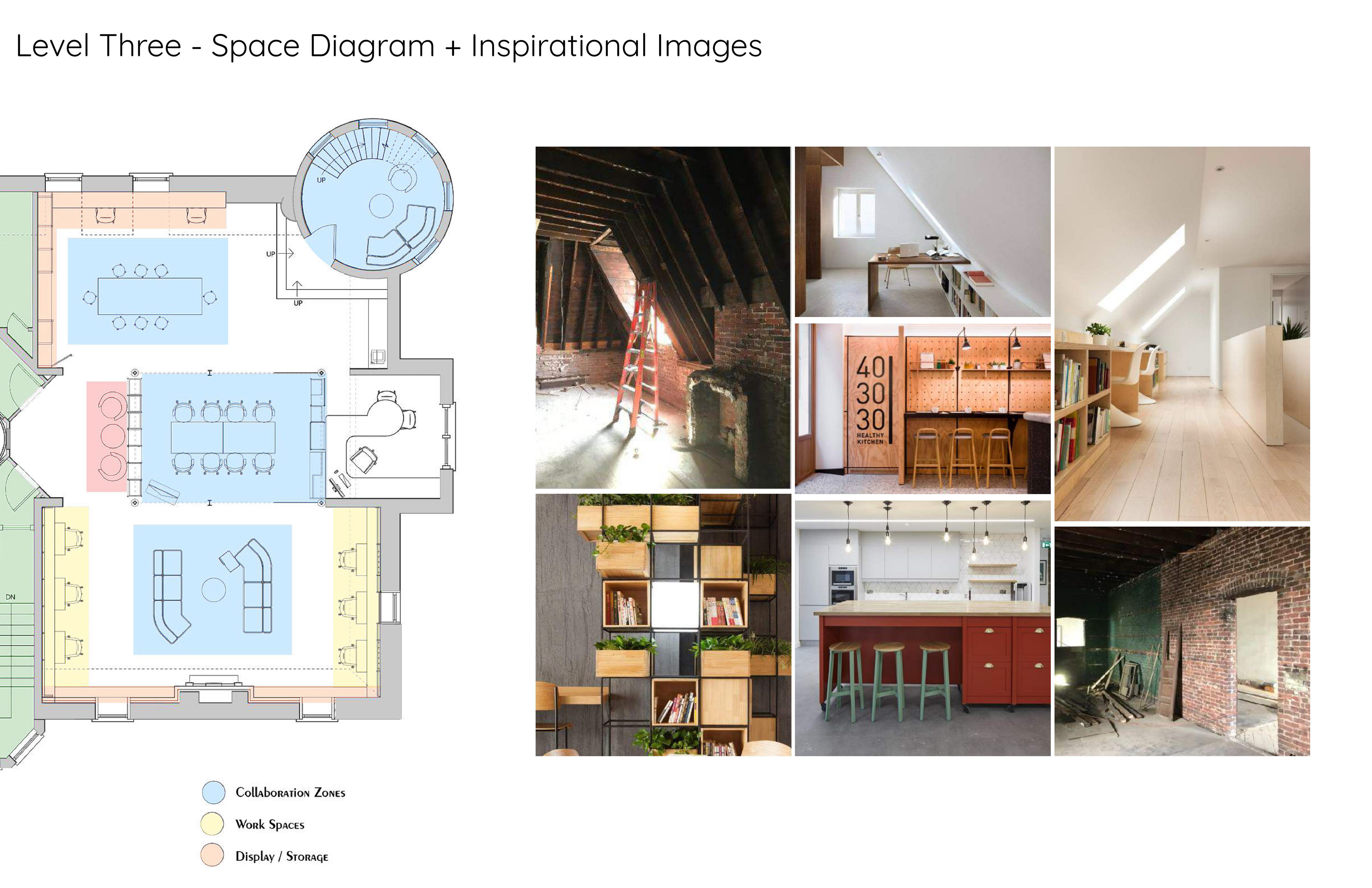The image size is (1372, 888).
Task: Select the small square fixture below the stair corridor
Action: 378,357
